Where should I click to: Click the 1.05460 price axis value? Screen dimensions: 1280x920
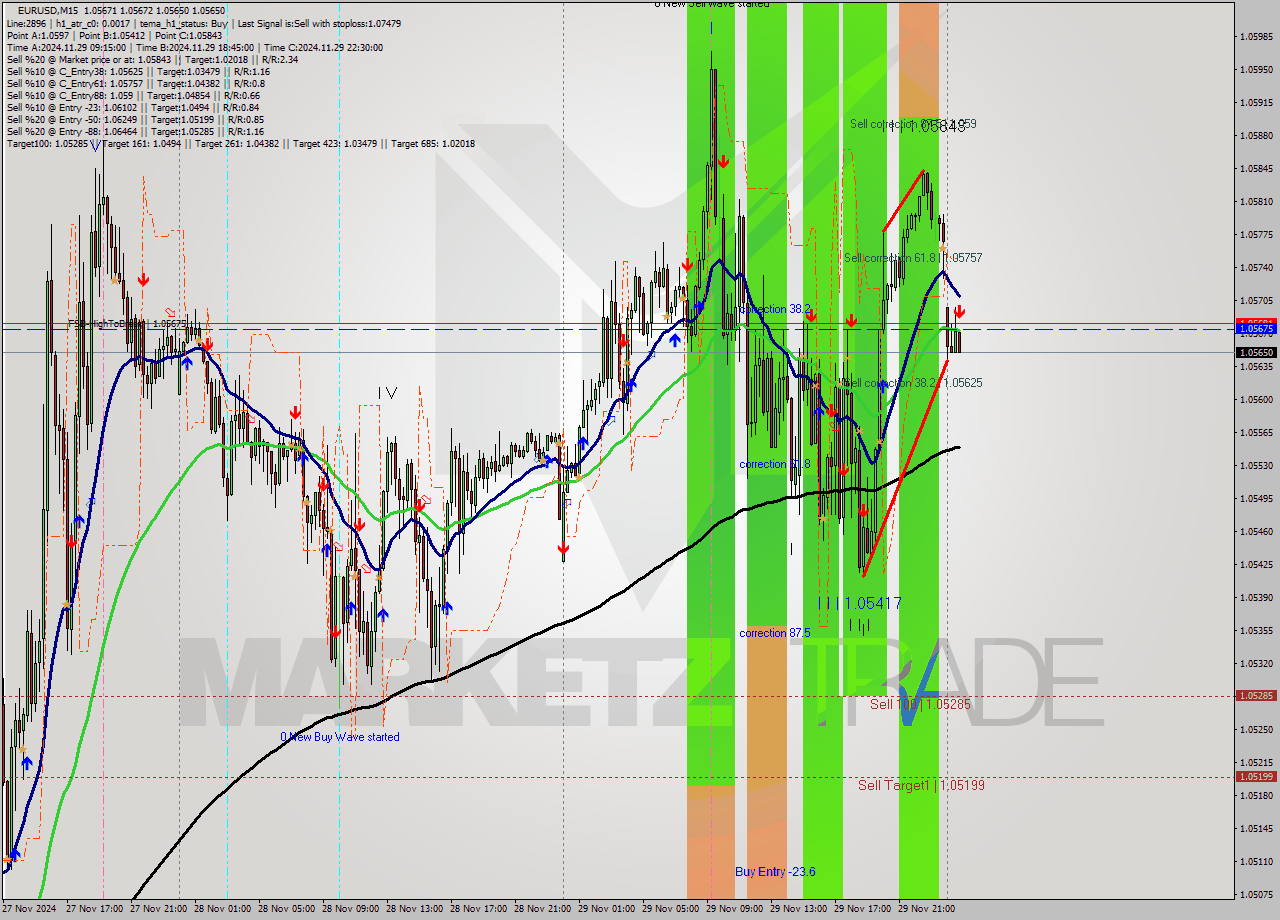coord(1255,532)
